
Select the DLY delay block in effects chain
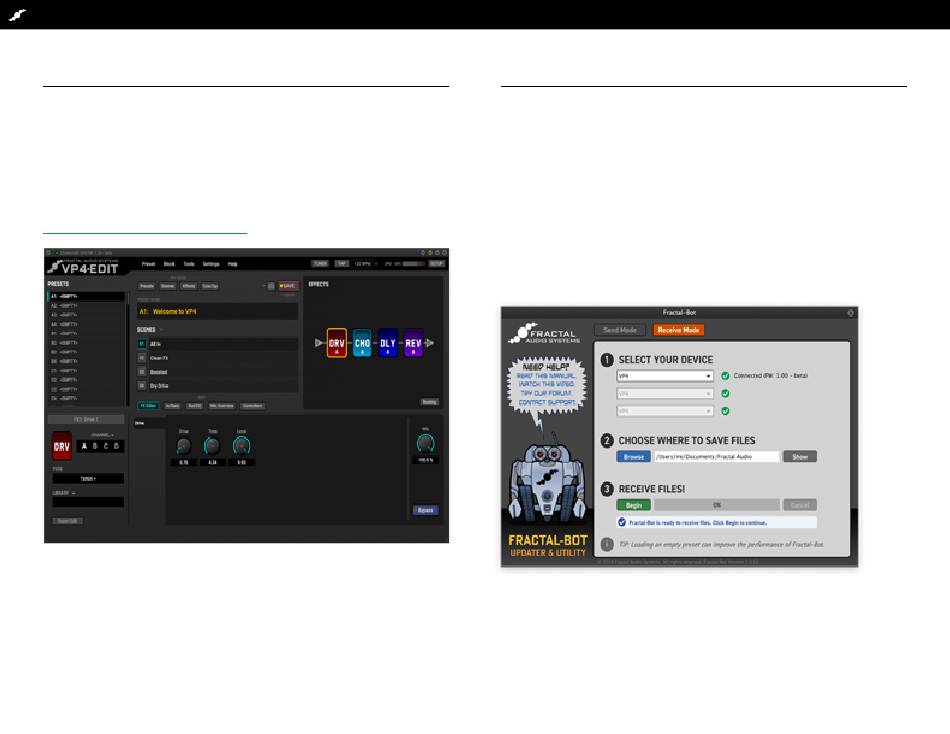click(388, 343)
